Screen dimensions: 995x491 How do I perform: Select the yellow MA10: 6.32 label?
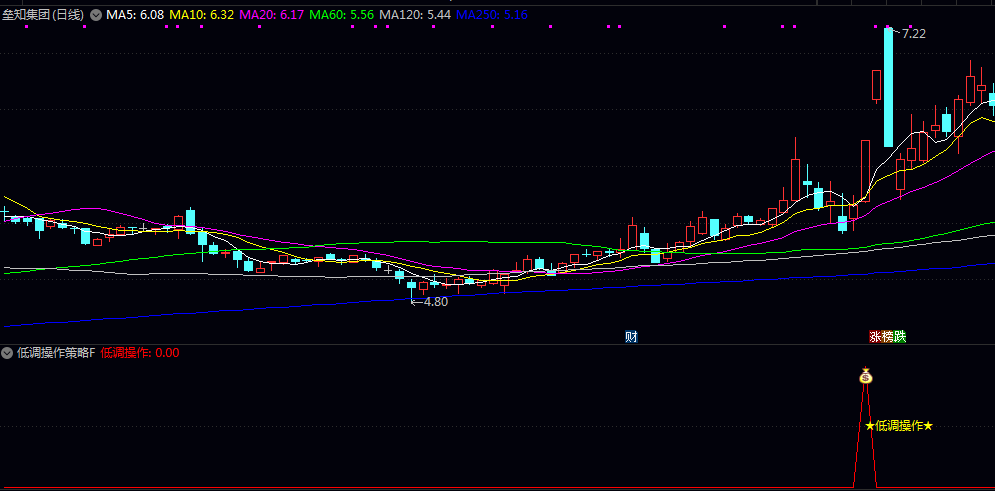201,15
